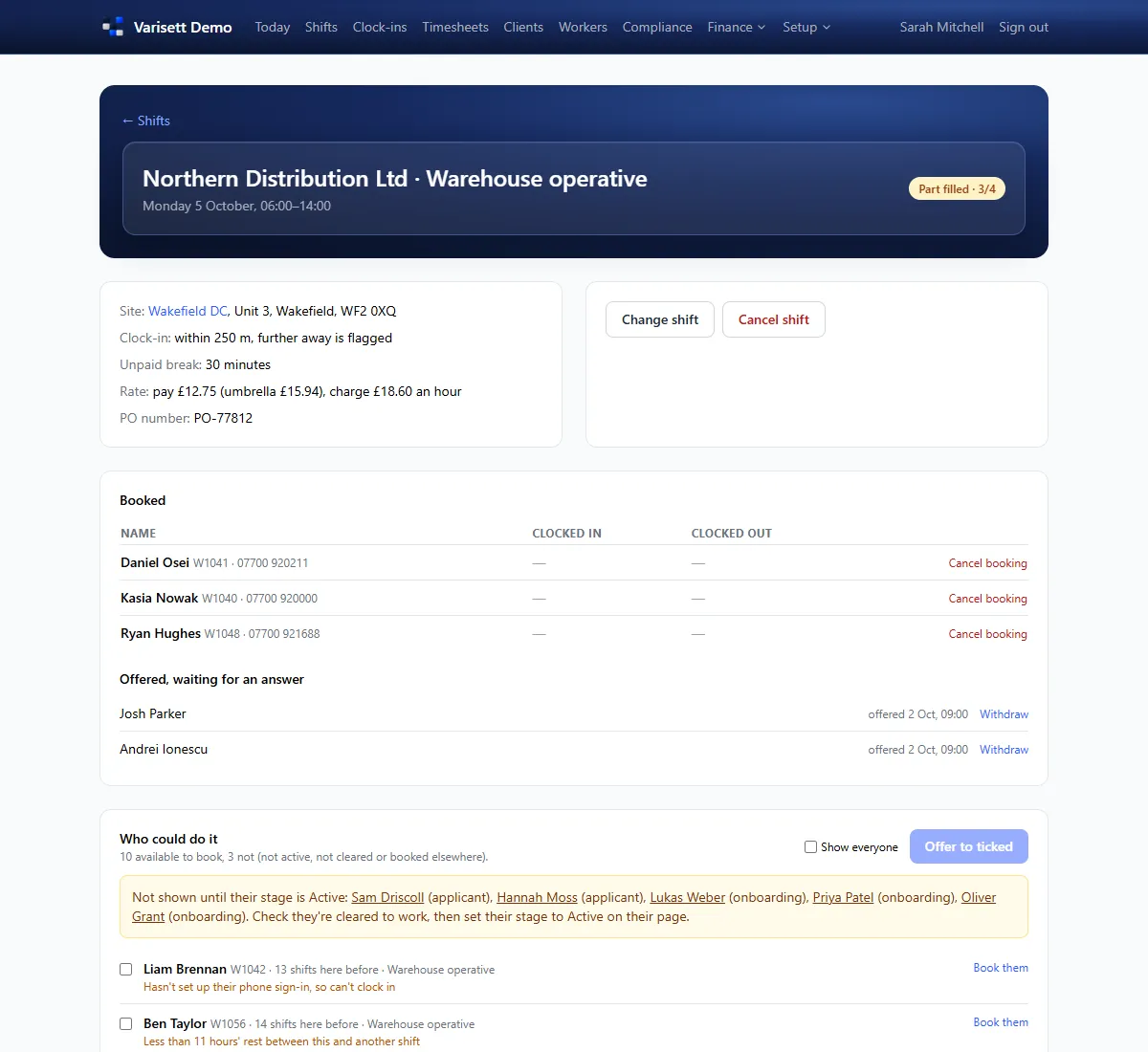Open Sam Driscoll's worker page

pyautogui.click(x=387, y=897)
